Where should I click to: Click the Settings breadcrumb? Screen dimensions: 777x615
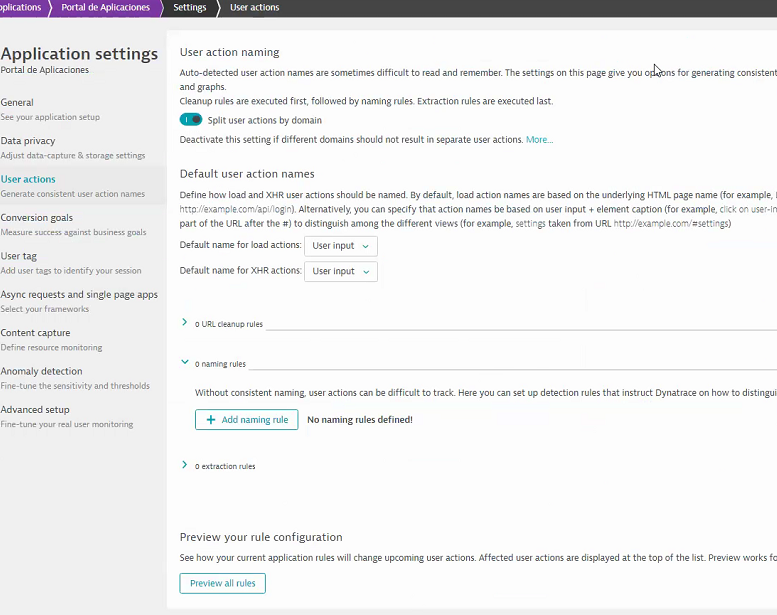(189, 8)
